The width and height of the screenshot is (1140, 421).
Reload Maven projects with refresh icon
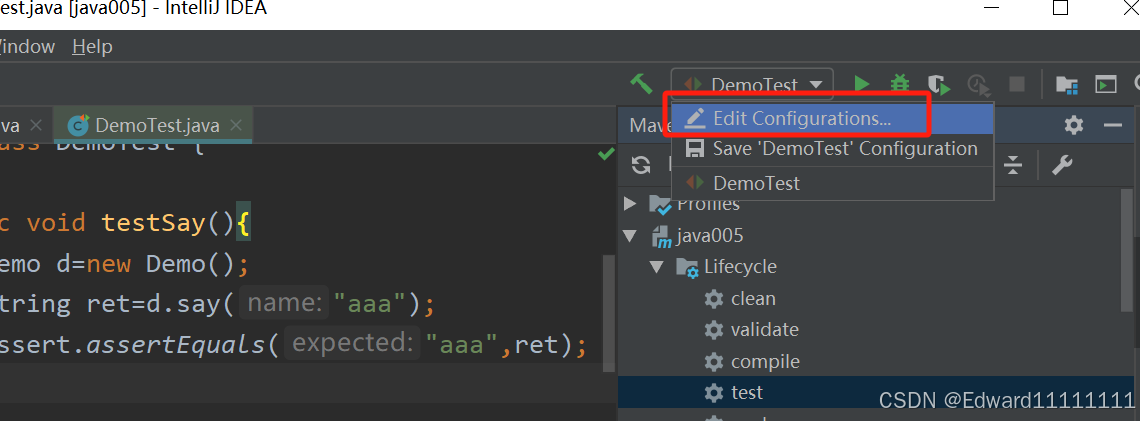click(641, 165)
